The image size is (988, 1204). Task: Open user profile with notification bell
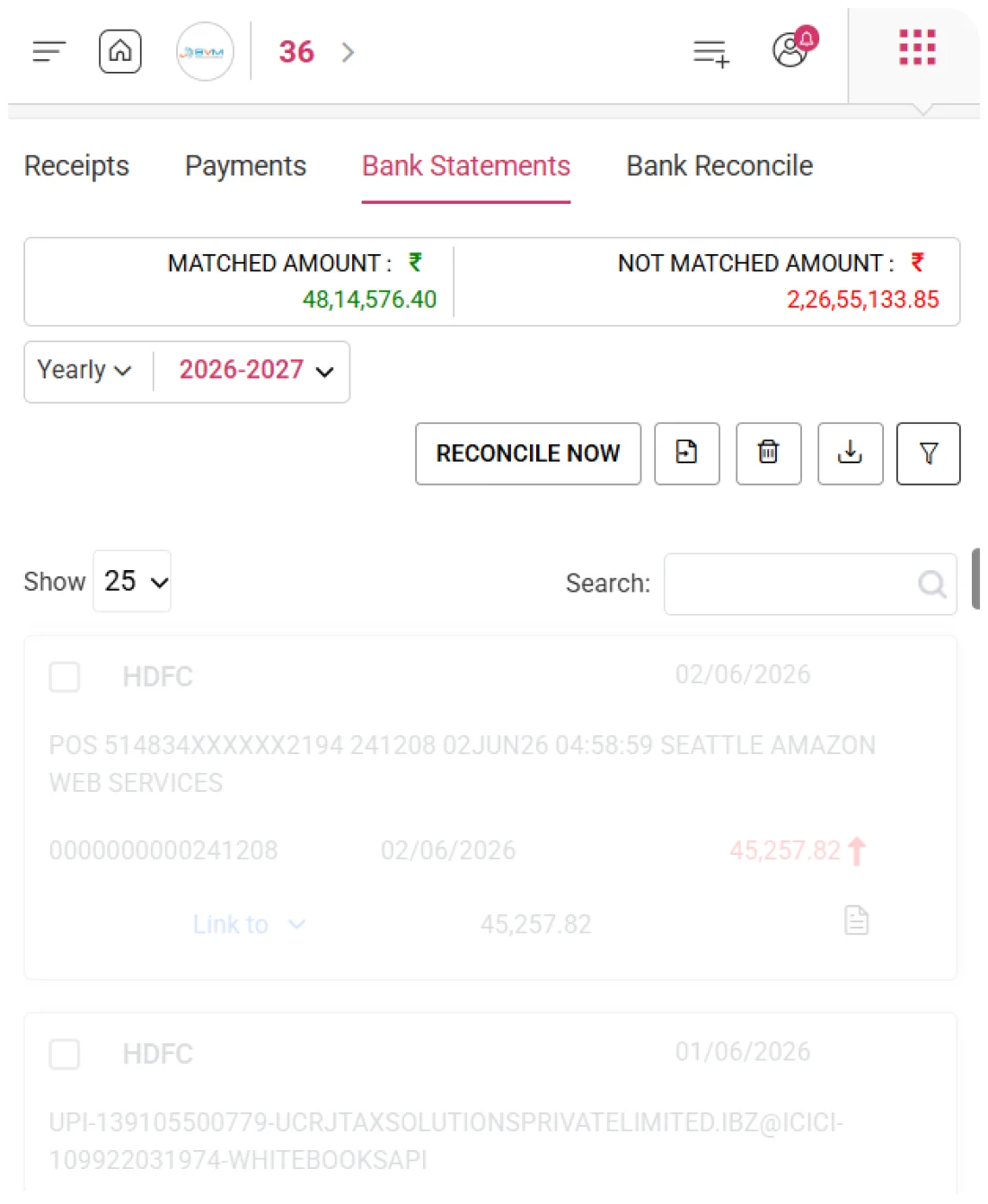click(x=794, y=48)
